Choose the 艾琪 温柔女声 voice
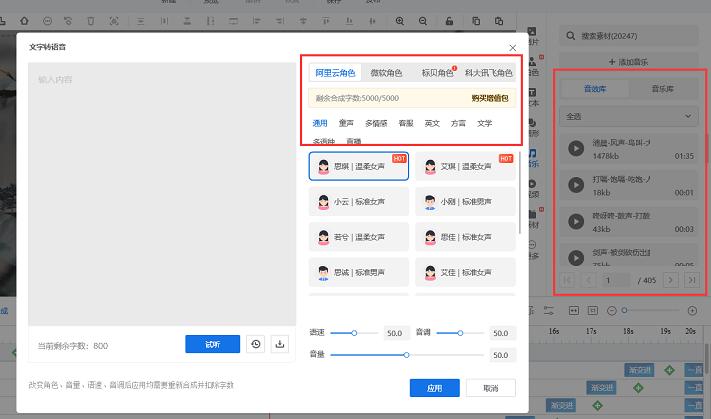711x419 pixels. click(x=465, y=166)
